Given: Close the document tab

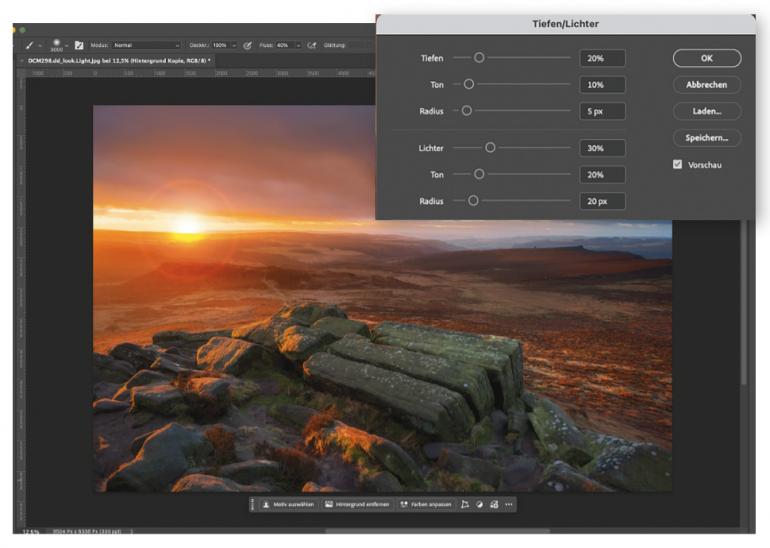Looking at the screenshot, I should pos(22,60).
